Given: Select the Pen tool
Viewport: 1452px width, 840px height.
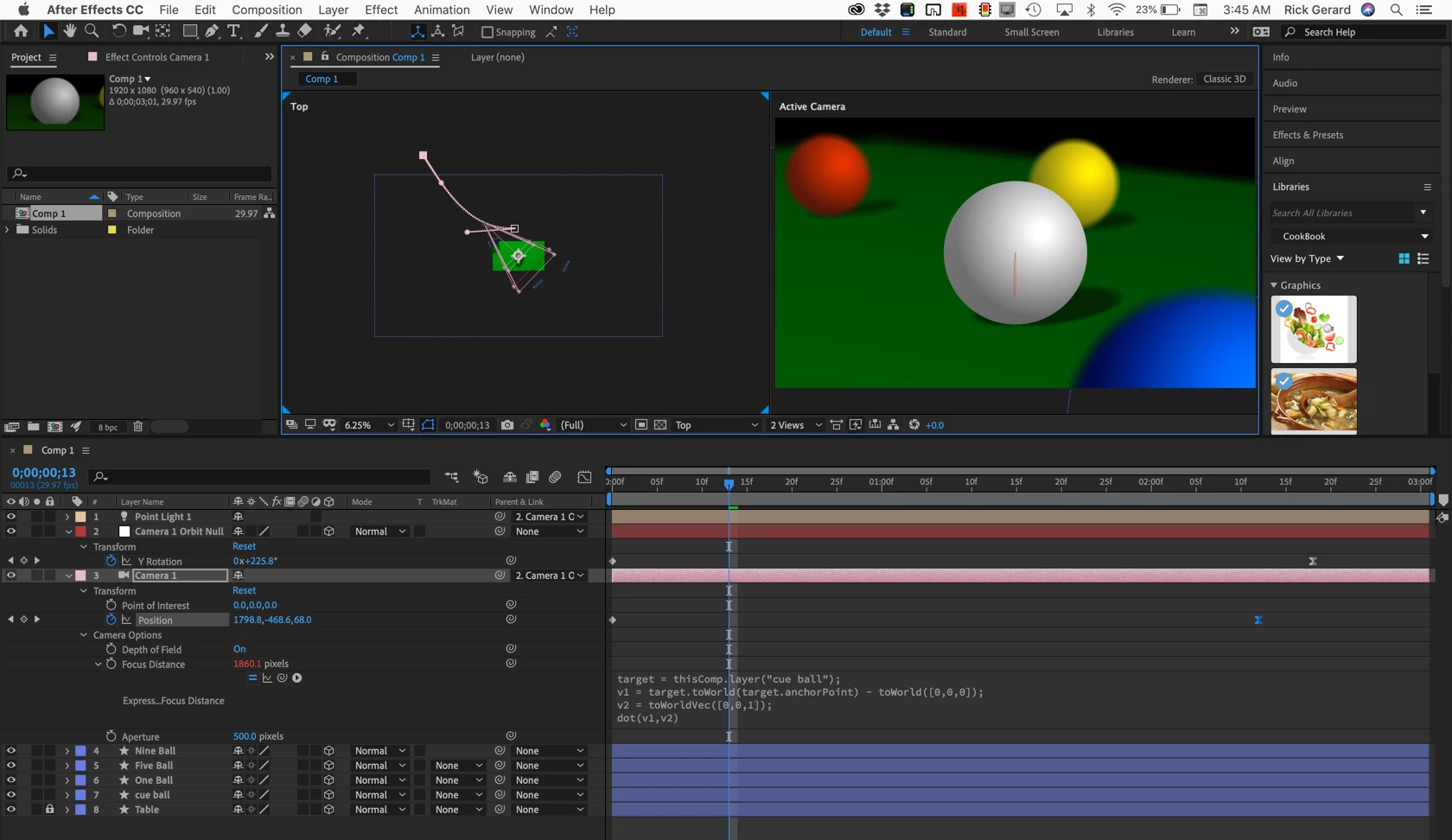Looking at the screenshot, I should coord(212,31).
